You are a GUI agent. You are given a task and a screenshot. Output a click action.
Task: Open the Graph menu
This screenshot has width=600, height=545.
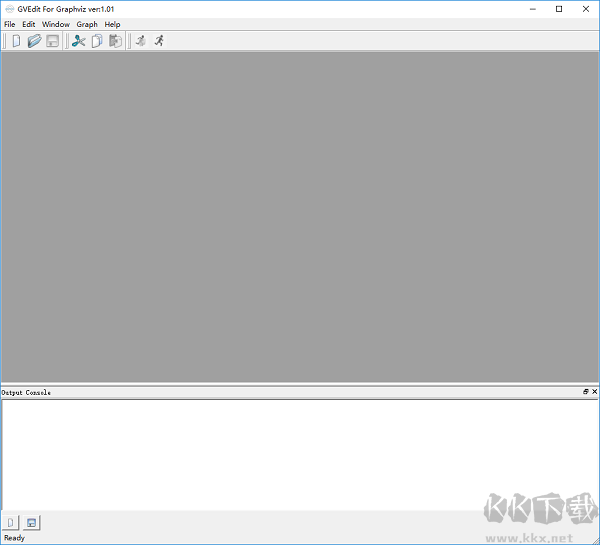point(87,24)
